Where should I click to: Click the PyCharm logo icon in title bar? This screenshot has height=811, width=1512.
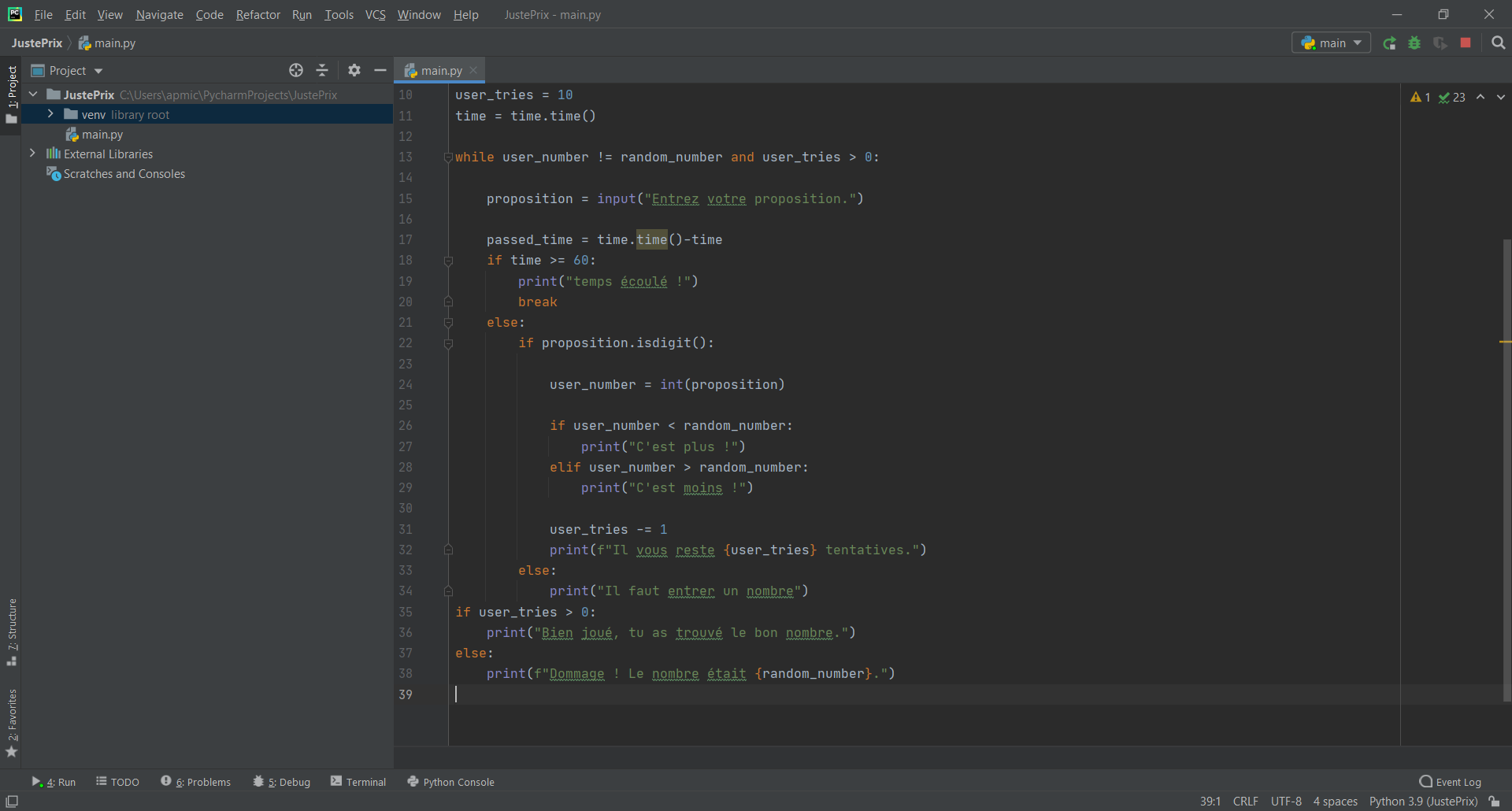coord(15,14)
